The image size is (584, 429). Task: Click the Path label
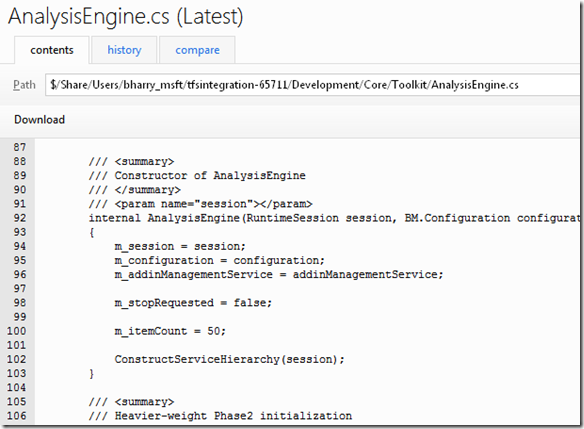click(x=24, y=85)
